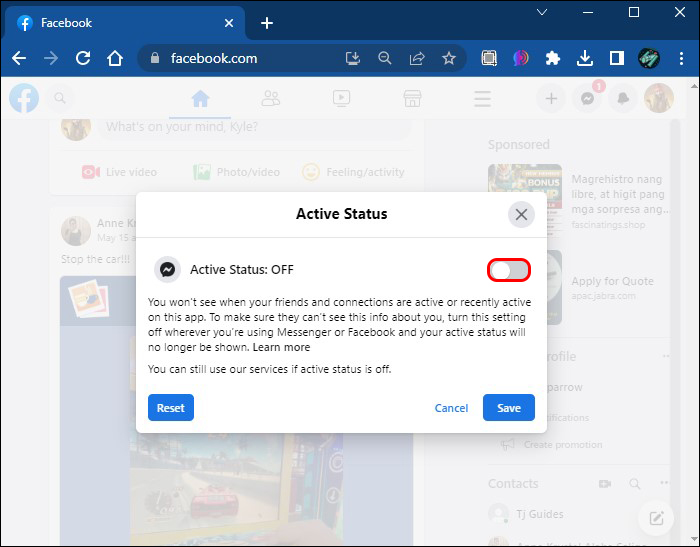Click the new message compose icon
Screen dimensions: 700x547
point(656,518)
